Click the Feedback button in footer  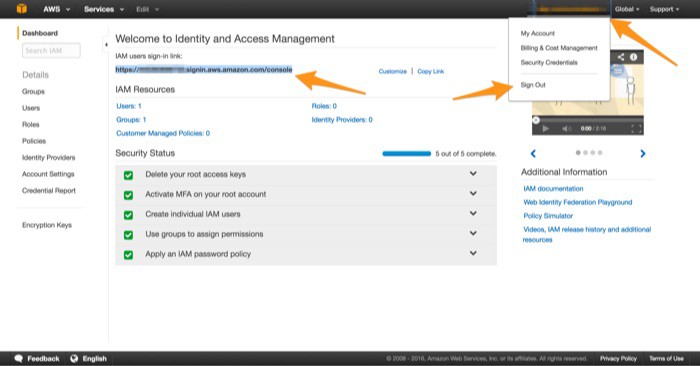pos(37,358)
